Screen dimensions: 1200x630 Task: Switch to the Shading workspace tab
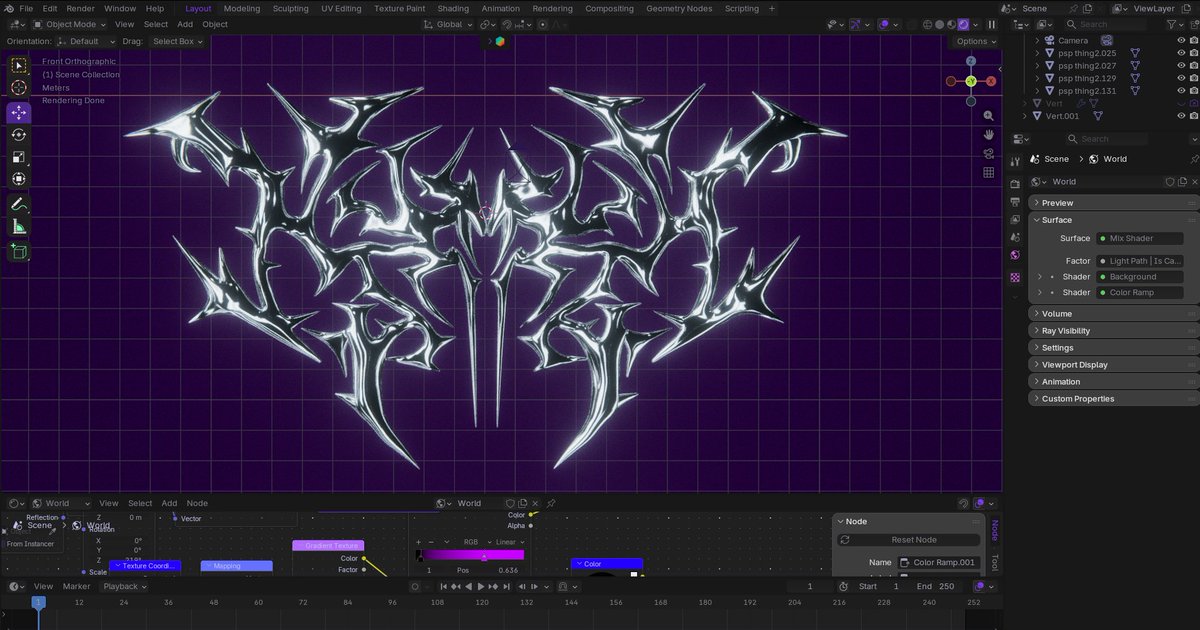(453, 8)
